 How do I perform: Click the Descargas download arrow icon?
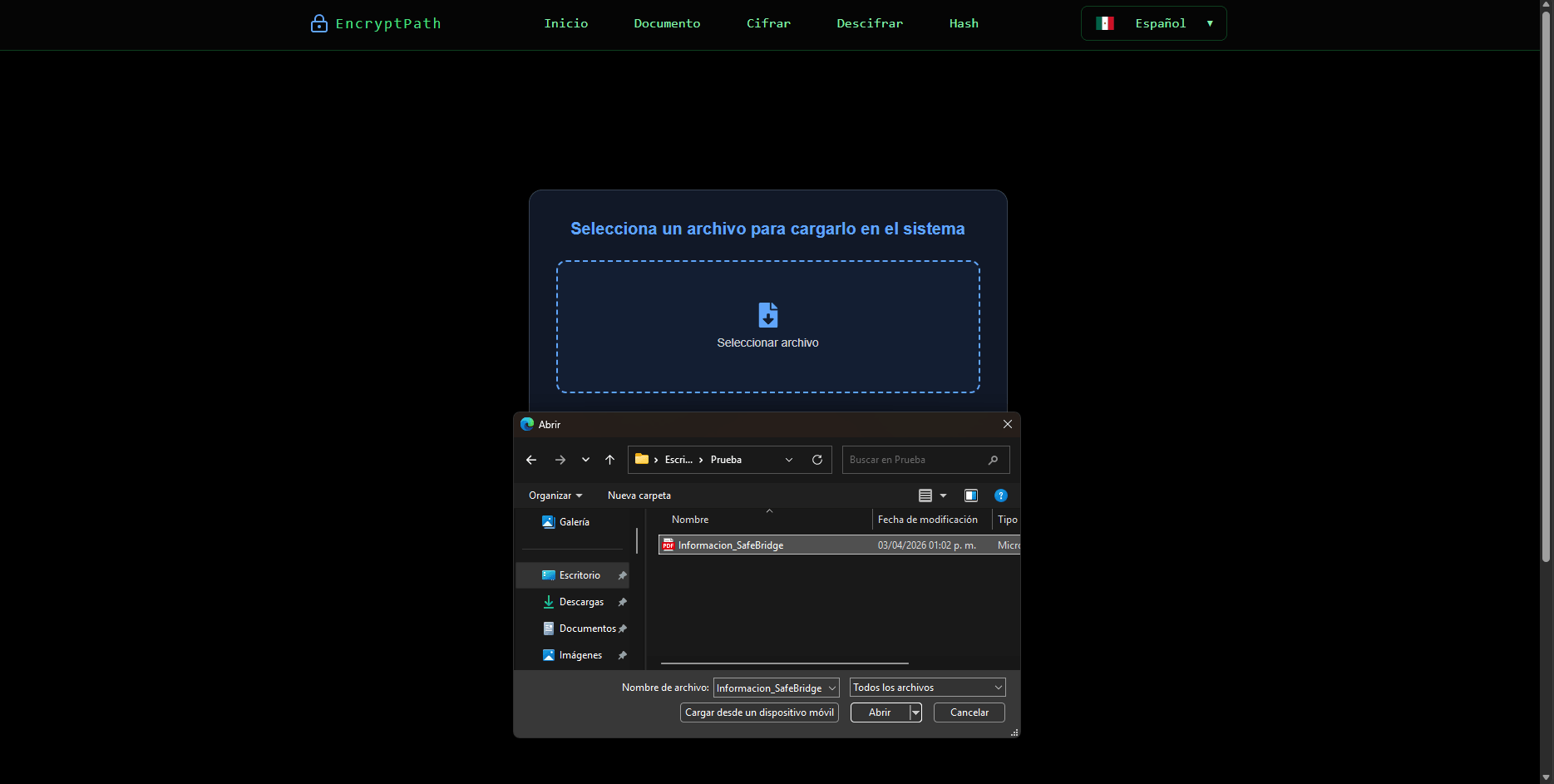[549, 602]
